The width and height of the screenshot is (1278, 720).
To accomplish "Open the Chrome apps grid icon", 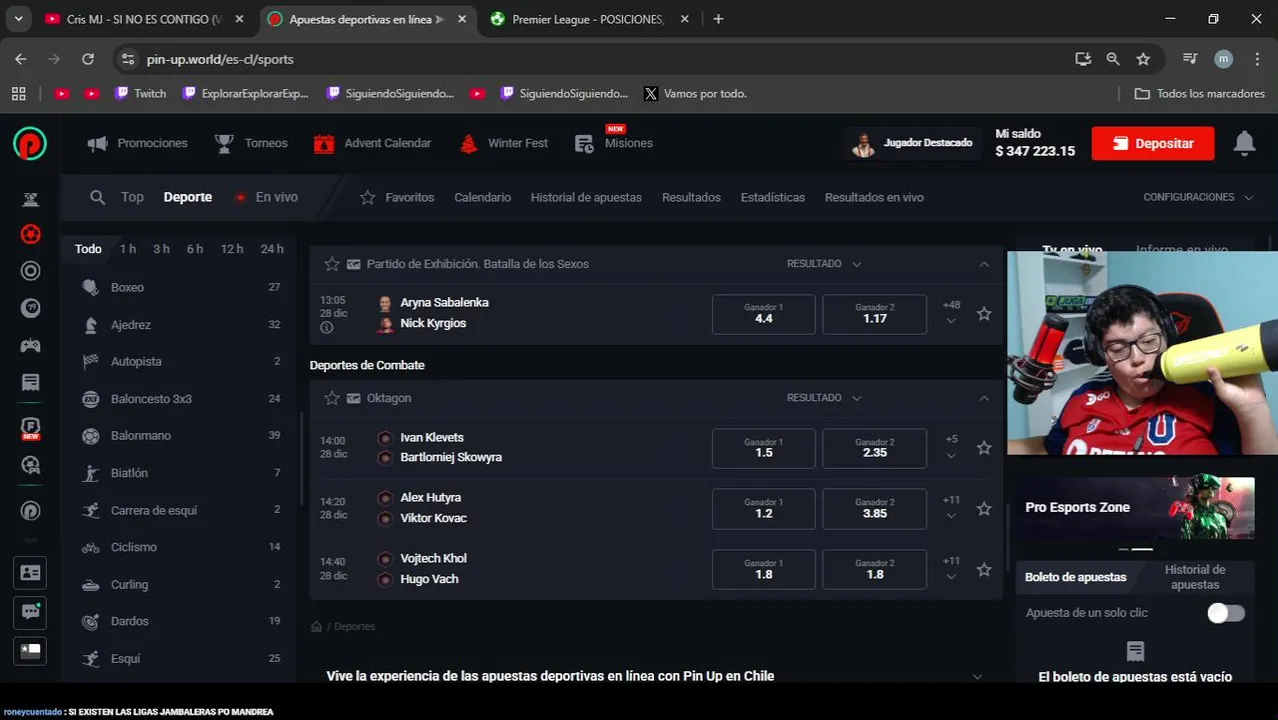I will pos(18,93).
